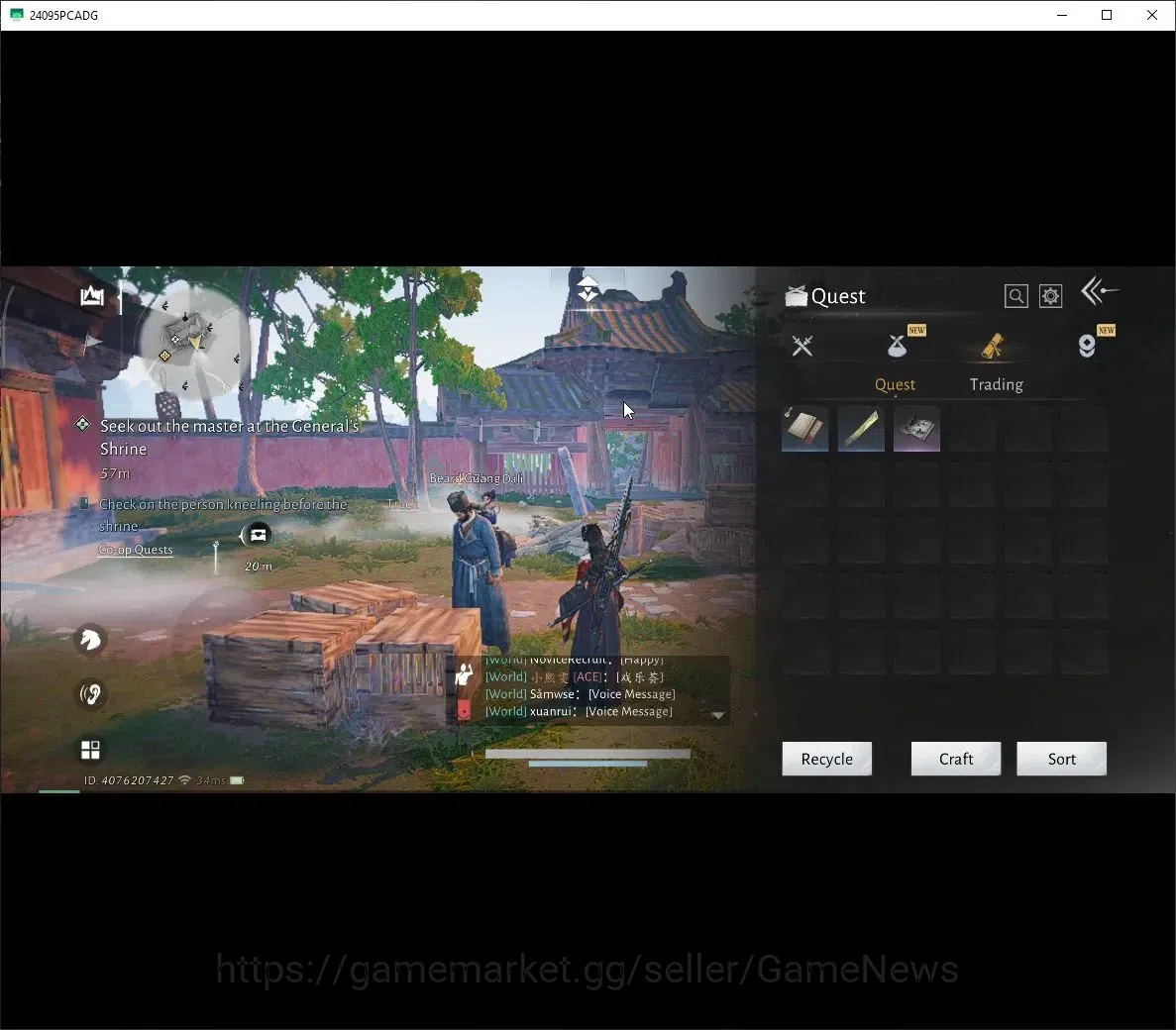The height and width of the screenshot is (1030, 1176).
Task: Tap the ear listening skill icon
Action: tap(91, 694)
